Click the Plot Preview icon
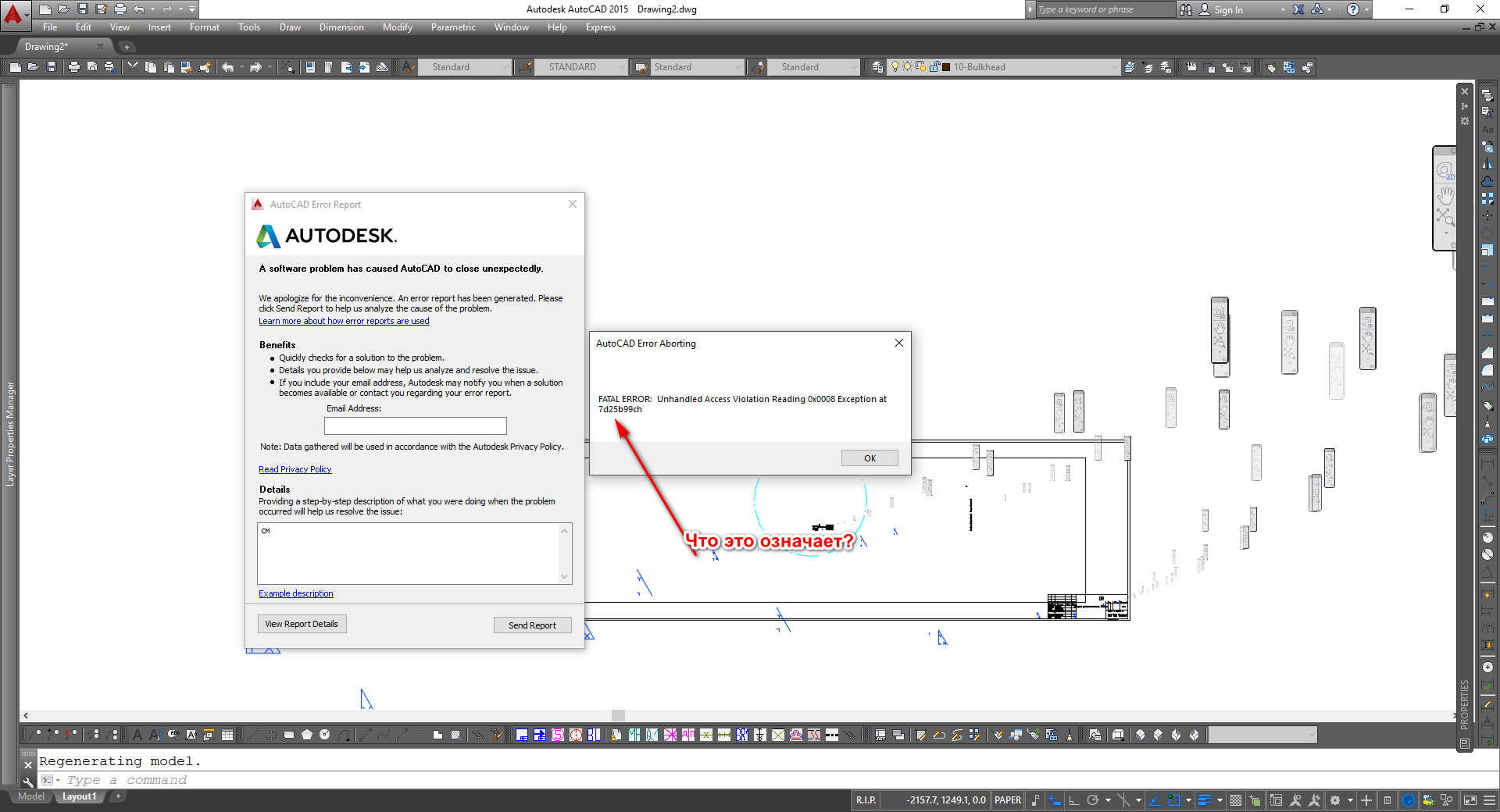 click(x=92, y=67)
